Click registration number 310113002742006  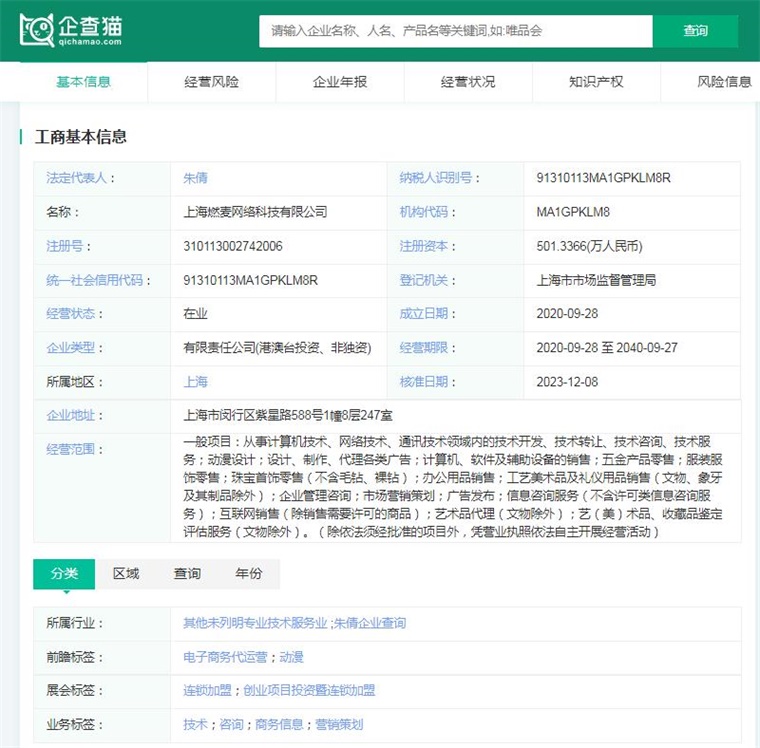pyautogui.click(x=233, y=246)
